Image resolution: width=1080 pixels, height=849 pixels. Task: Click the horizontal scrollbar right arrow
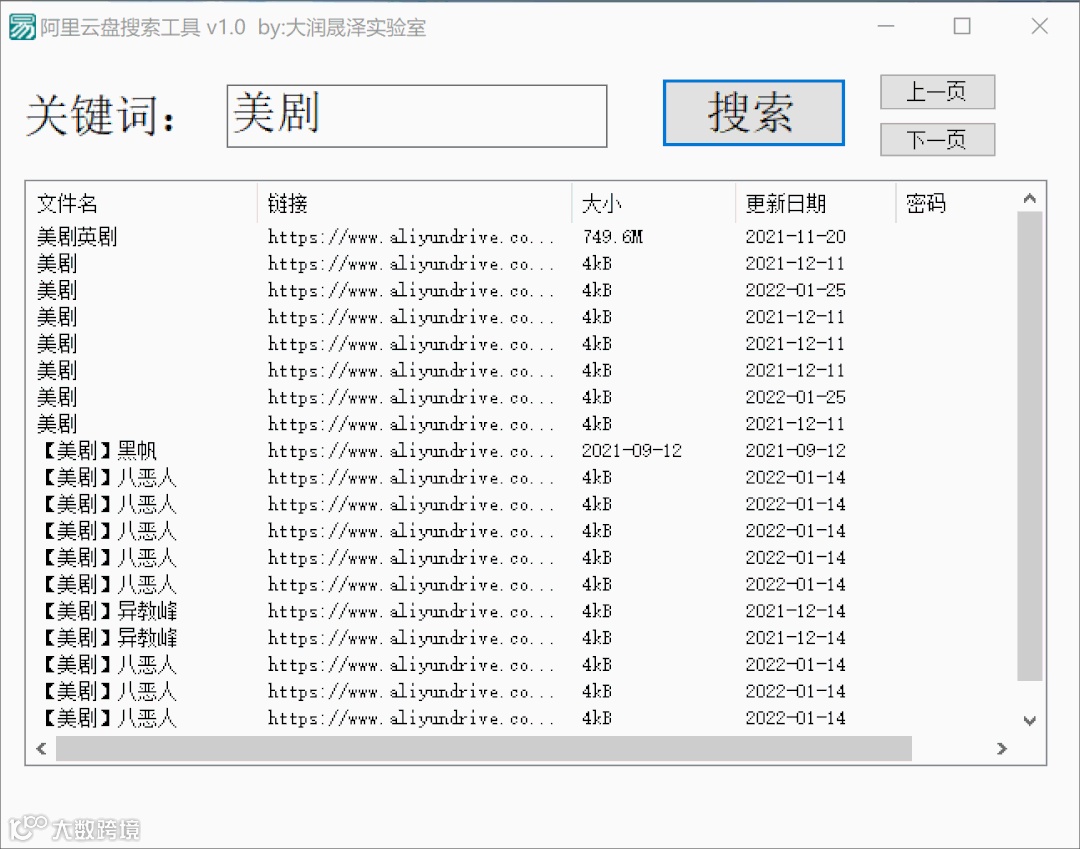[x=1002, y=748]
